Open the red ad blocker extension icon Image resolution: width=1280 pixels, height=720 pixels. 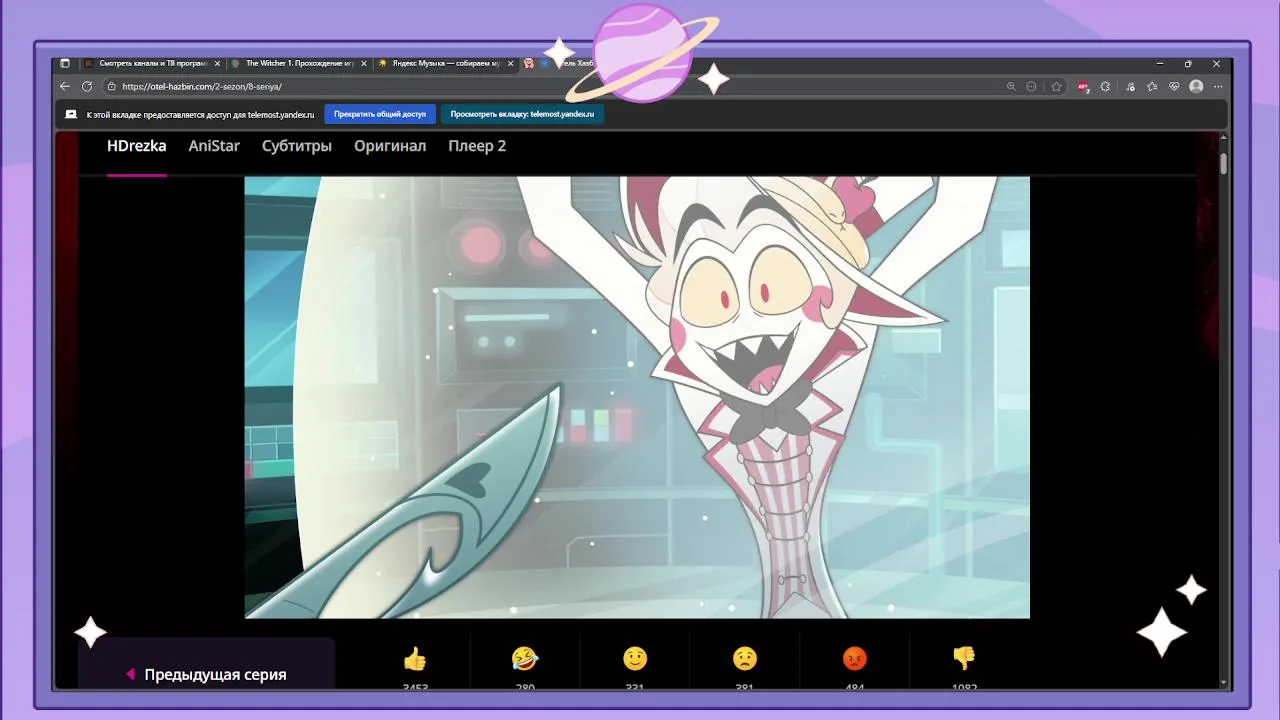point(1084,87)
